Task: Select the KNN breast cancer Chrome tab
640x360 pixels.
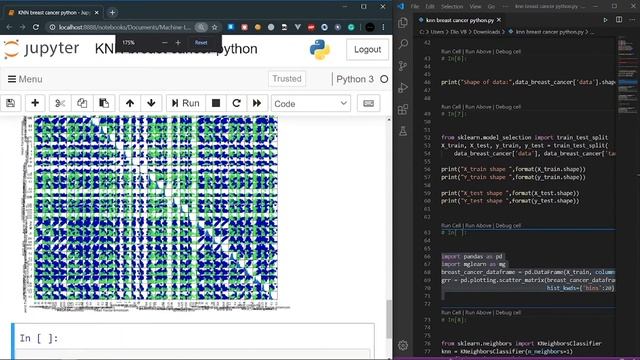Action: click(x=53, y=13)
